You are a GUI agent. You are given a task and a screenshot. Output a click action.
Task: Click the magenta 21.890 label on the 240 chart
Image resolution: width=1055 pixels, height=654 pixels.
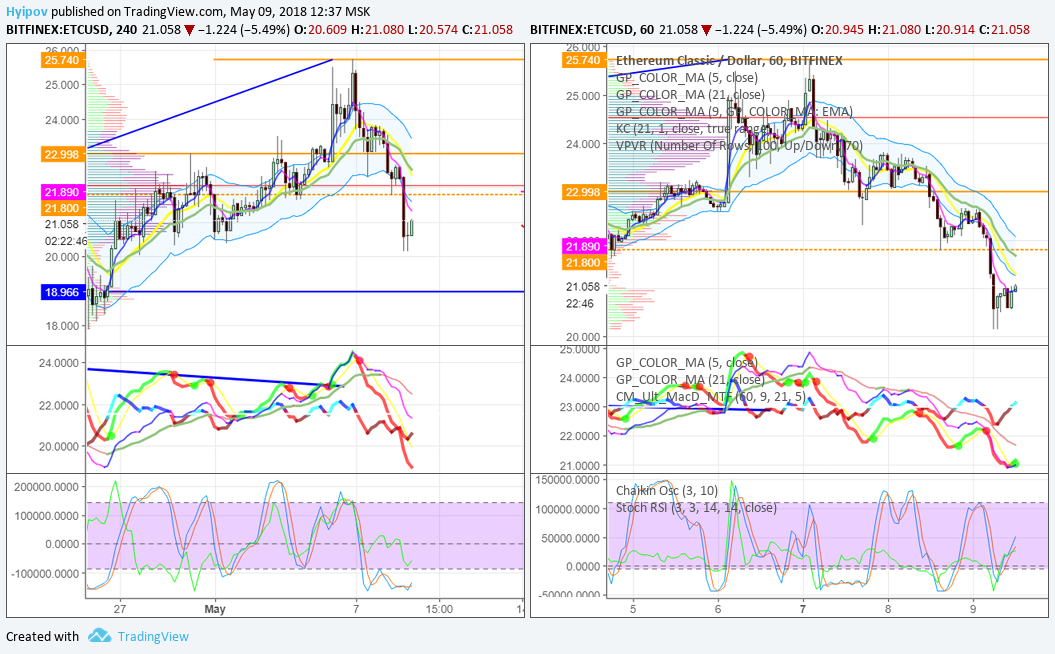(x=62, y=192)
